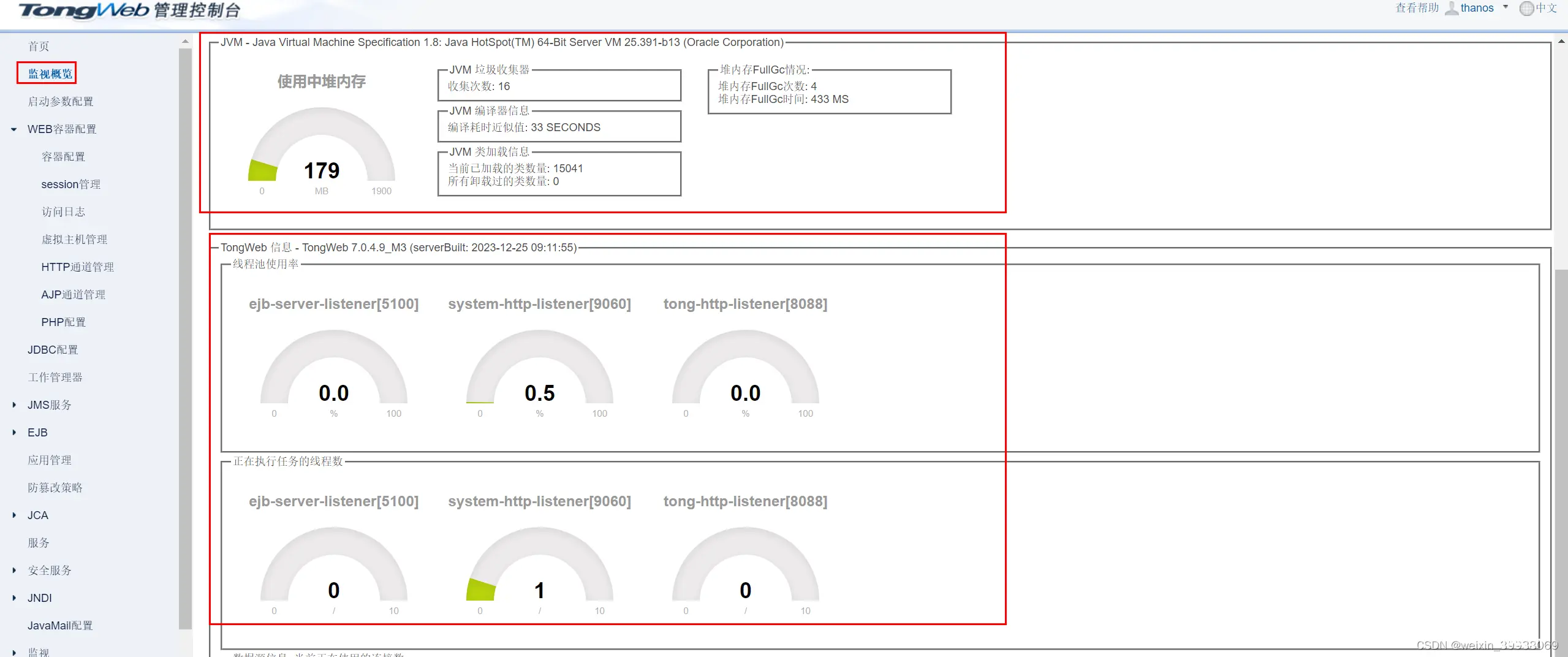Select 监视概览 menu item
The width and height of the screenshot is (1568, 657).
[50, 74]
